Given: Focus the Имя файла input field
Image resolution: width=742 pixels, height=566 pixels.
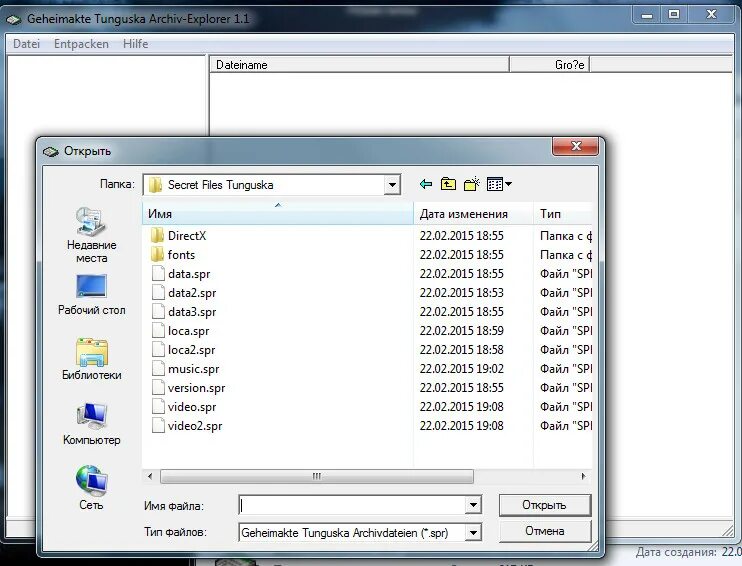Looking at the screenshot, I should [353, 505].
